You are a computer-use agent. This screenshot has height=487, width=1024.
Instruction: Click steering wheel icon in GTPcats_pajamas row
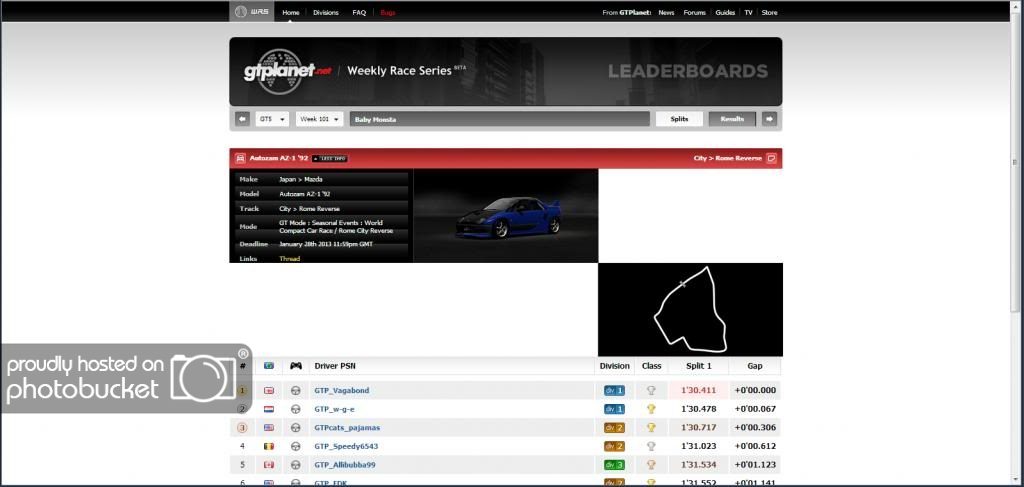click(x=296, y=428)
